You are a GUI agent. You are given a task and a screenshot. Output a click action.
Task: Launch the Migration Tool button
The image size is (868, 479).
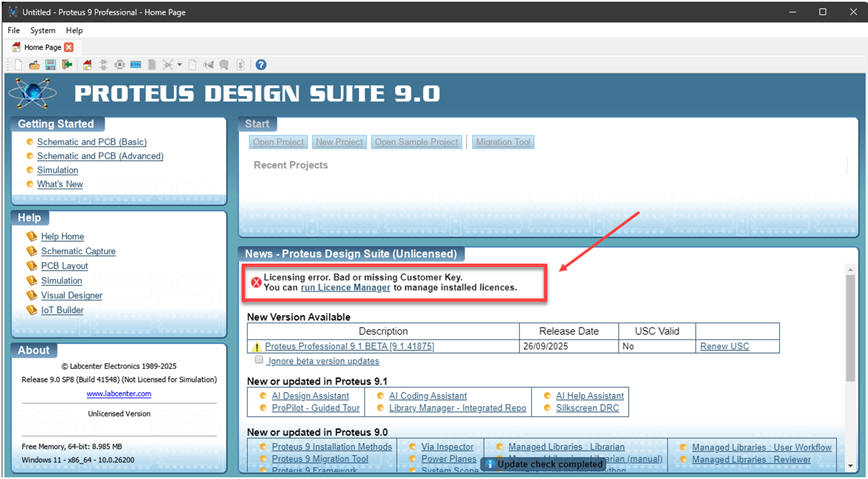point(503,142)
